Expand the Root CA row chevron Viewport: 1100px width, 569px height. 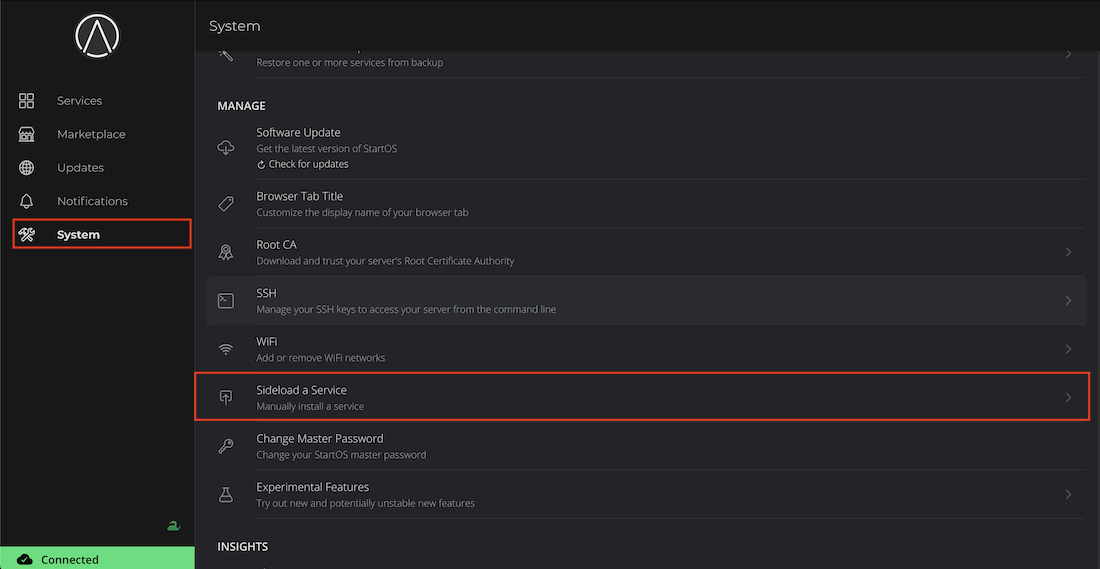(x=1068, y=252)
